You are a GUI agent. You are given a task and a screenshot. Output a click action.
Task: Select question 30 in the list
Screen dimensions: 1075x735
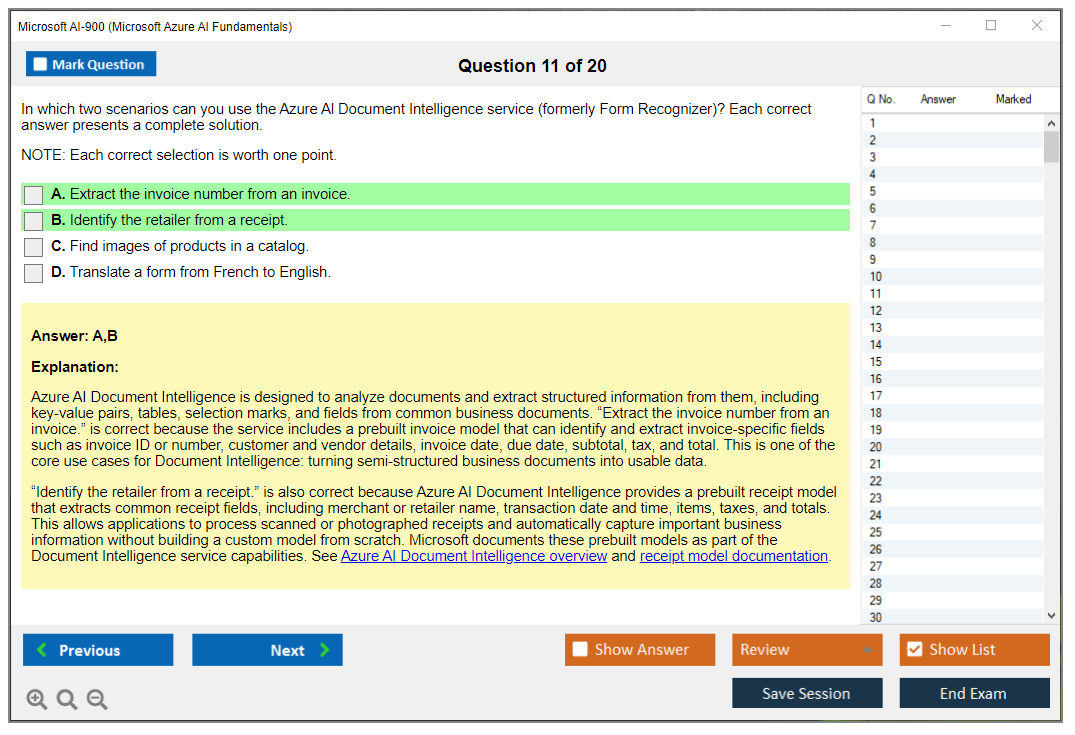(x=952, y=617)
